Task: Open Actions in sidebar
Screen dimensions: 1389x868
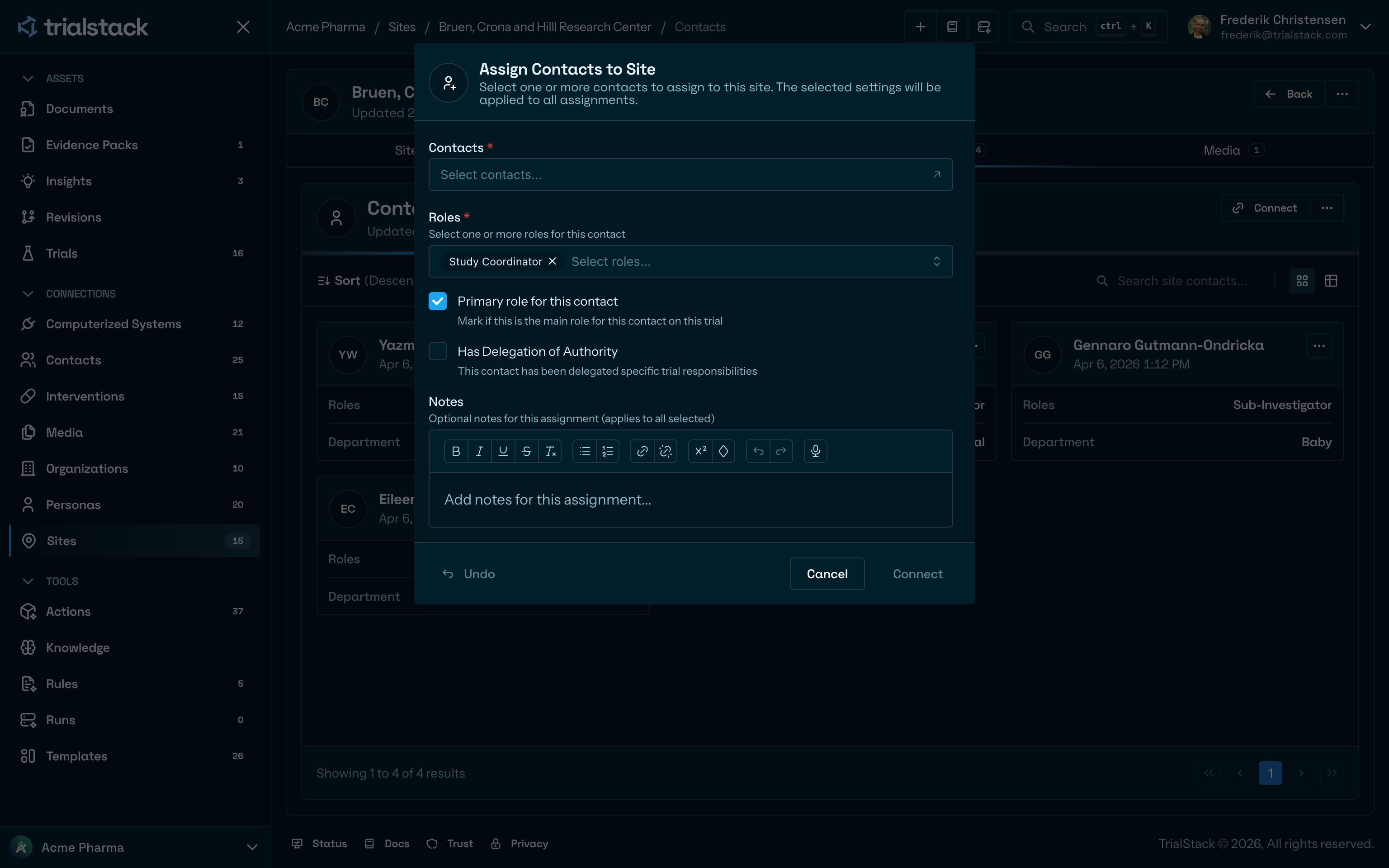Action: point(135,612)
